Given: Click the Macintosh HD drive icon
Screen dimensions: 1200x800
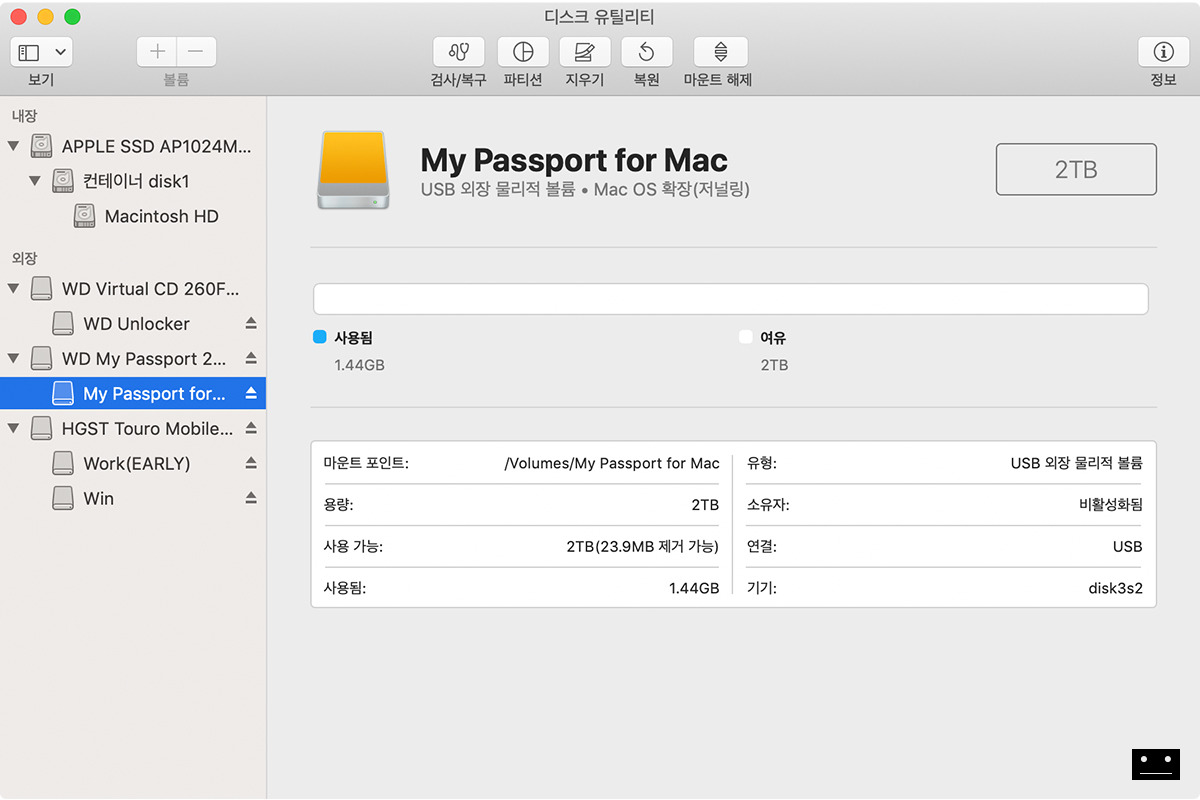Looking at the screenshot, I should pyautogui.click(x=85, y=216).
